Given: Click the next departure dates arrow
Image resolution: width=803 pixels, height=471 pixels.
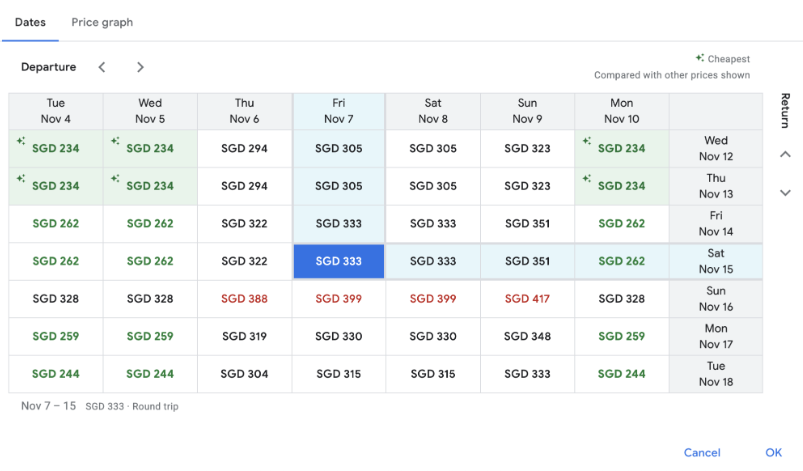Looking at the screenshot, I should point(140,67).
